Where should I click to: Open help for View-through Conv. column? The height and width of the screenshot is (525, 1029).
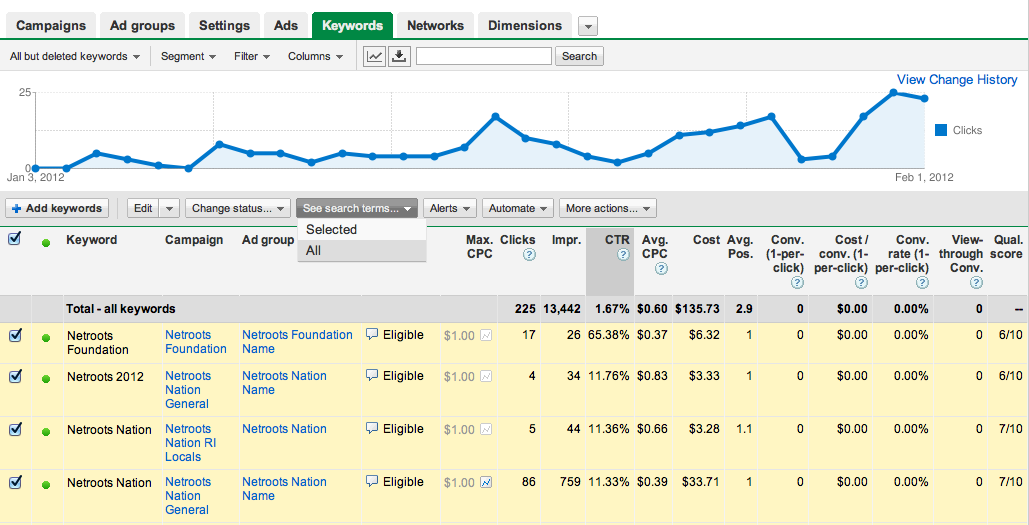click(x=976, y=283)
